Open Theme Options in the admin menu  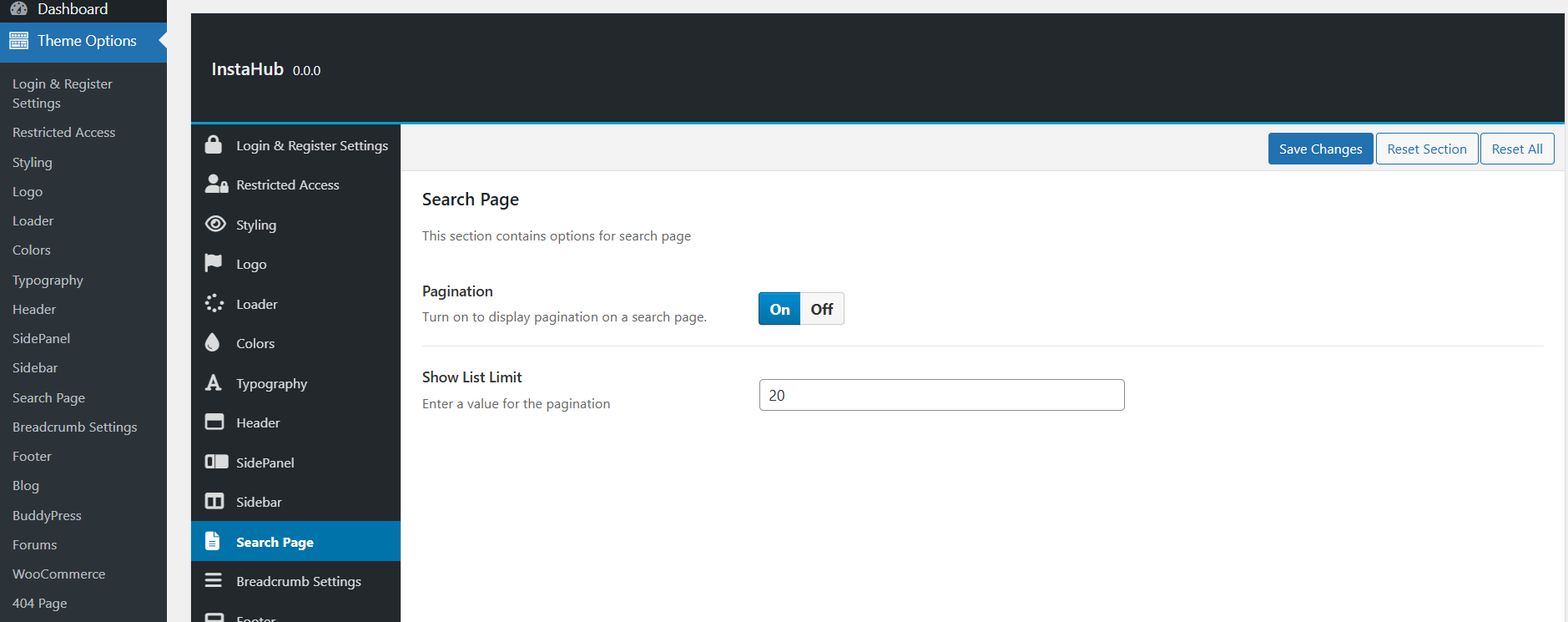[87, 41]
